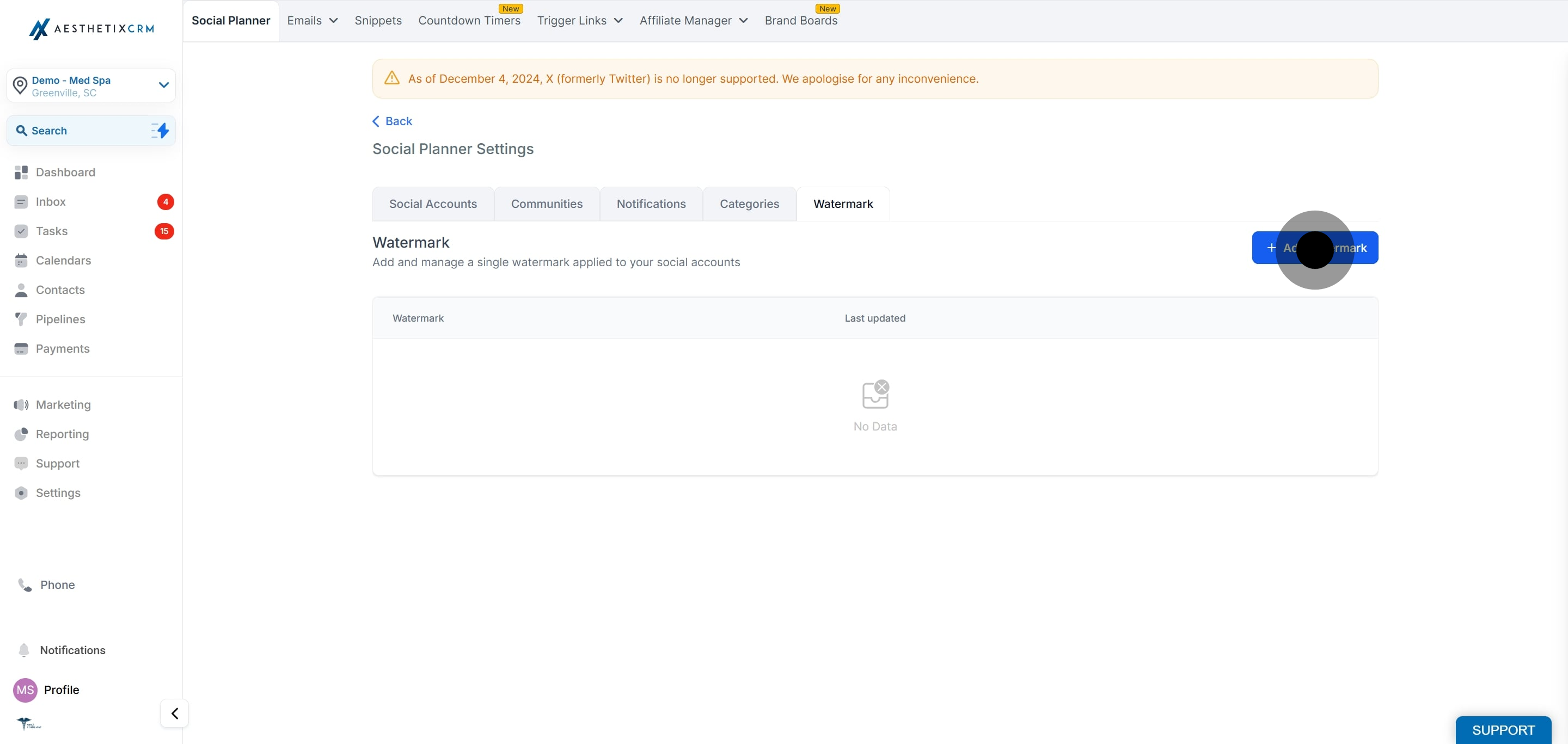Switch to the Categories tab
Viewport: 1568px width, 744px height.
pyautogui.click(x=749, y=205)
